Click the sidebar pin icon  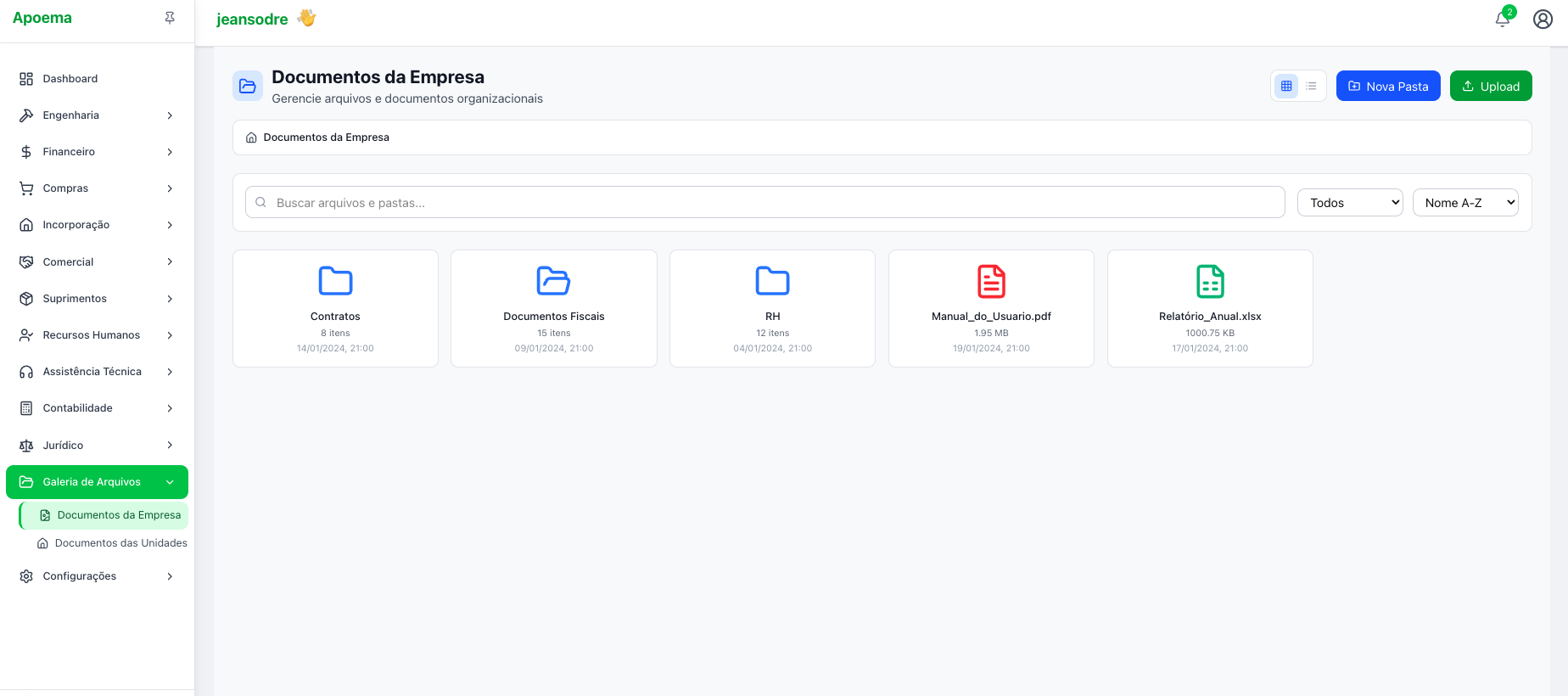[170, 18]
